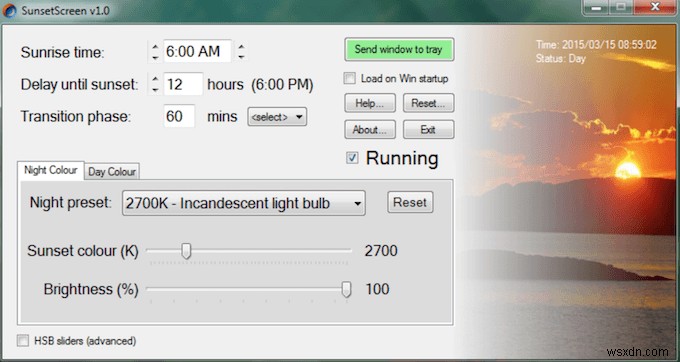Increase delay until sunset hours up arrow
This screenshot has height=362, width=680.
pos(155,79)
